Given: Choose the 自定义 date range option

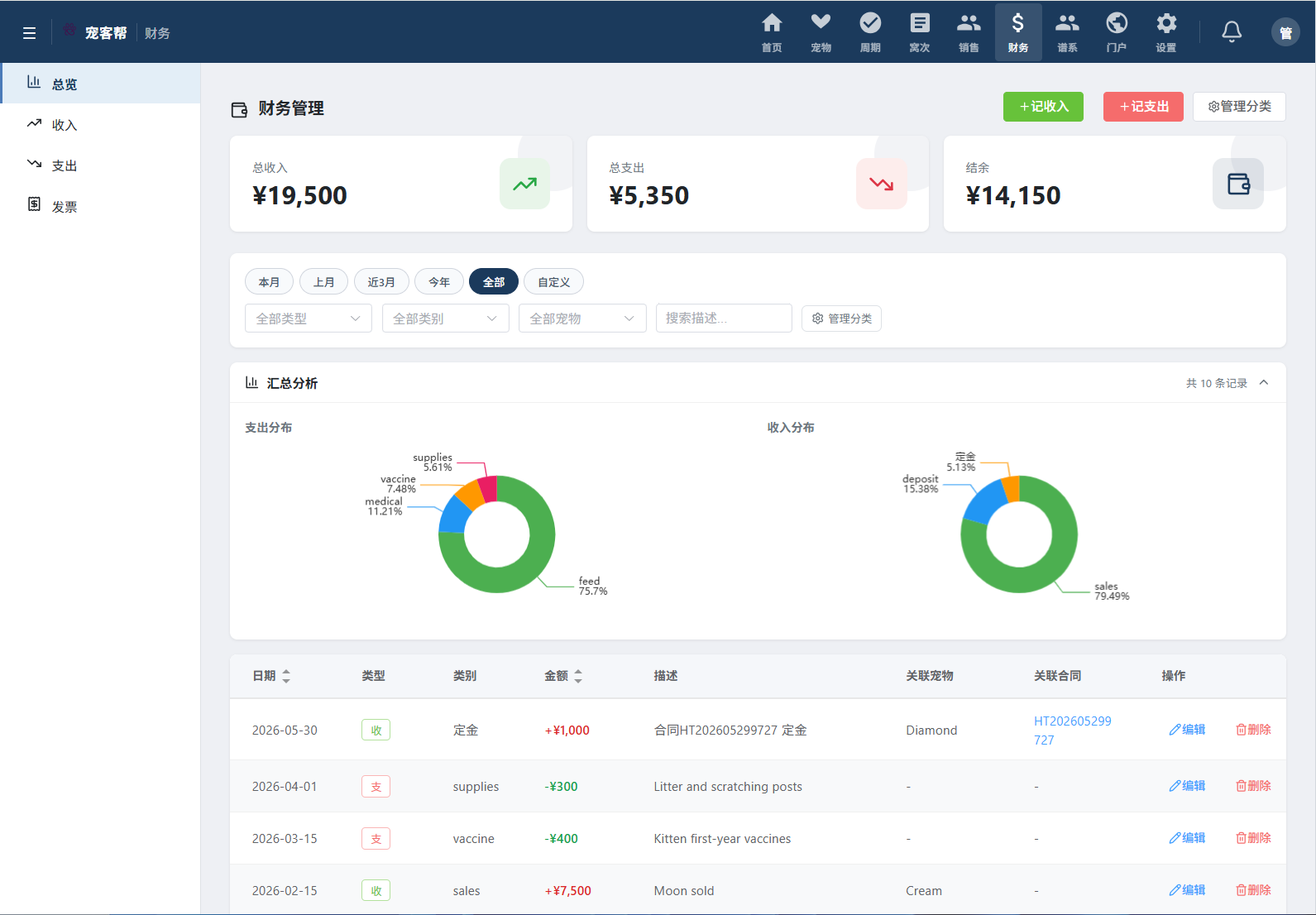Looking at the screenshot, I should [553, 282].
